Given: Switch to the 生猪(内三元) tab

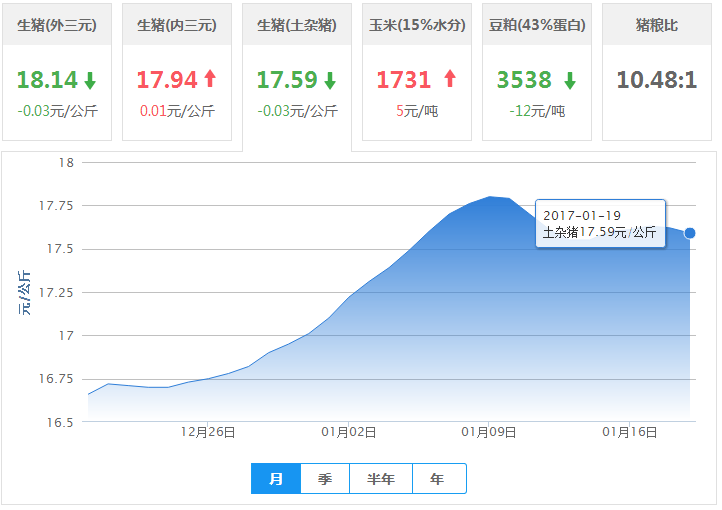Looking at the screenshot, I should click(177, 25).
